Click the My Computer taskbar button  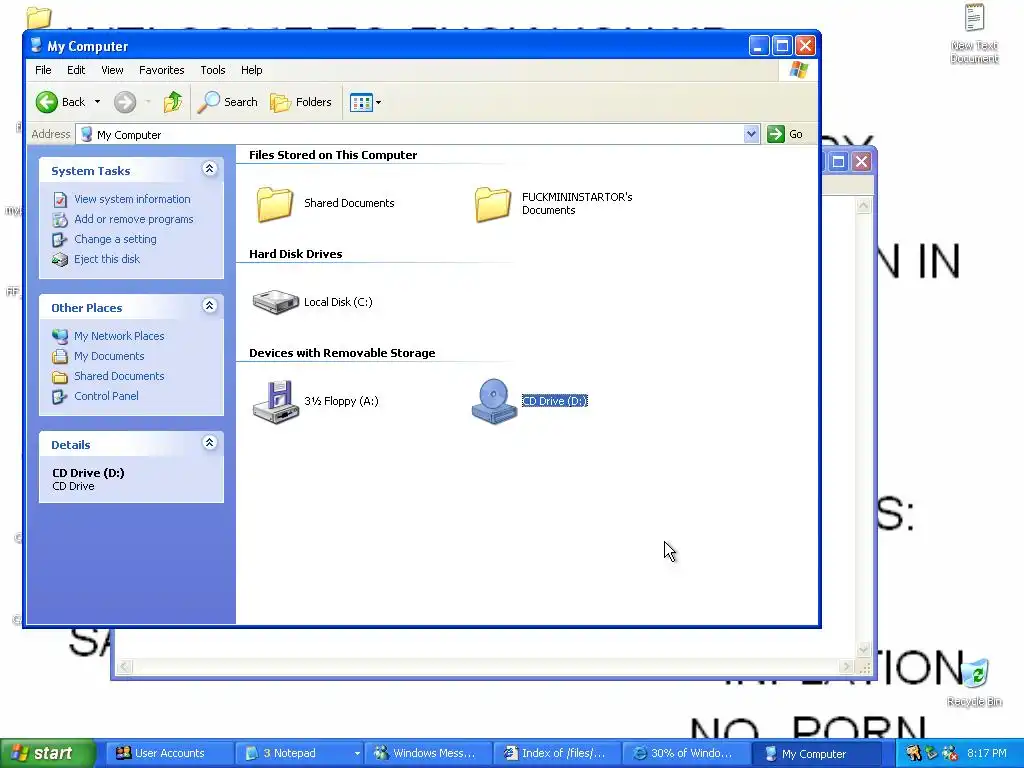click(814, 754)
